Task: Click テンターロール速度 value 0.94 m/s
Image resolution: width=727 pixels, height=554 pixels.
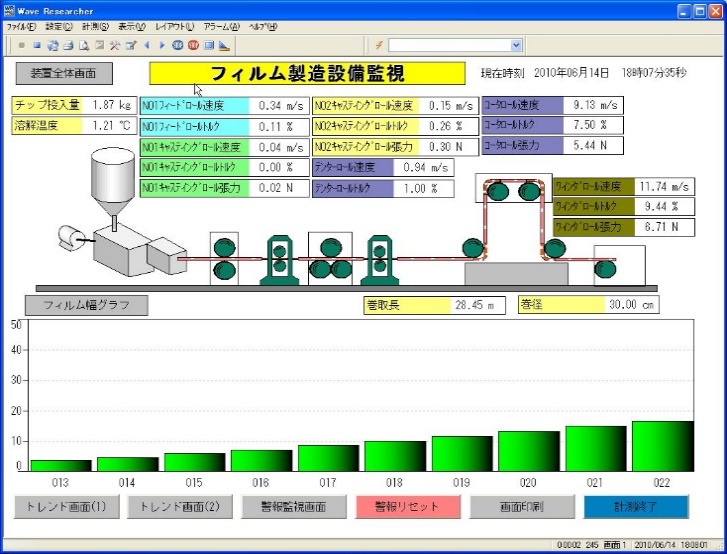Action: (426, 167)
